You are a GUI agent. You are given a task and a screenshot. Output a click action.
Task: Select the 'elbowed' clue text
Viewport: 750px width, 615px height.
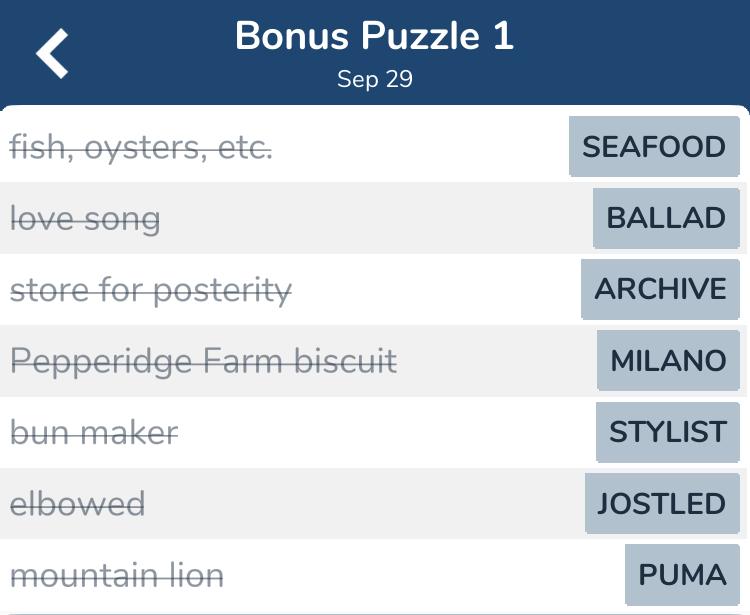tap(77, 504)
